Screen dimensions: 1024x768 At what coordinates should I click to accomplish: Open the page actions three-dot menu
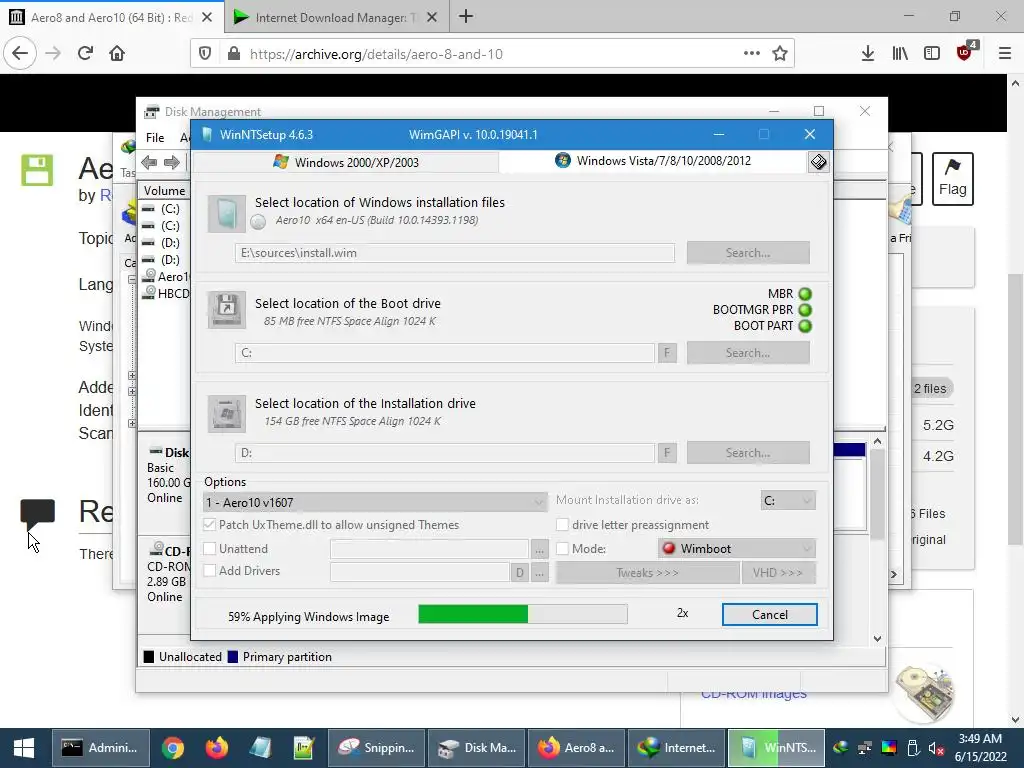tap(752, 54)
